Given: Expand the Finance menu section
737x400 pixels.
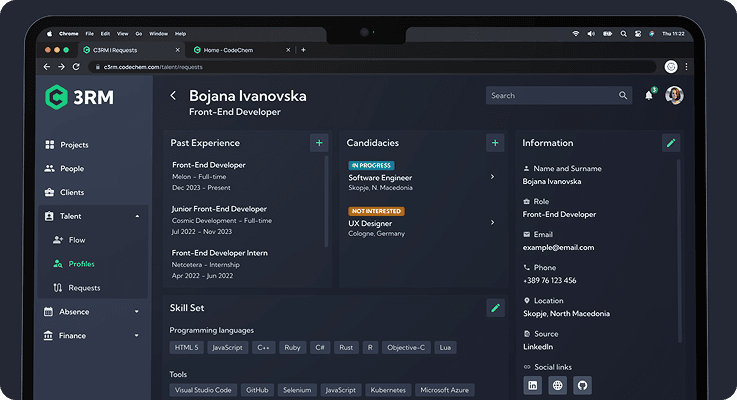Looking at the screenshot, I should pos(137,336).
